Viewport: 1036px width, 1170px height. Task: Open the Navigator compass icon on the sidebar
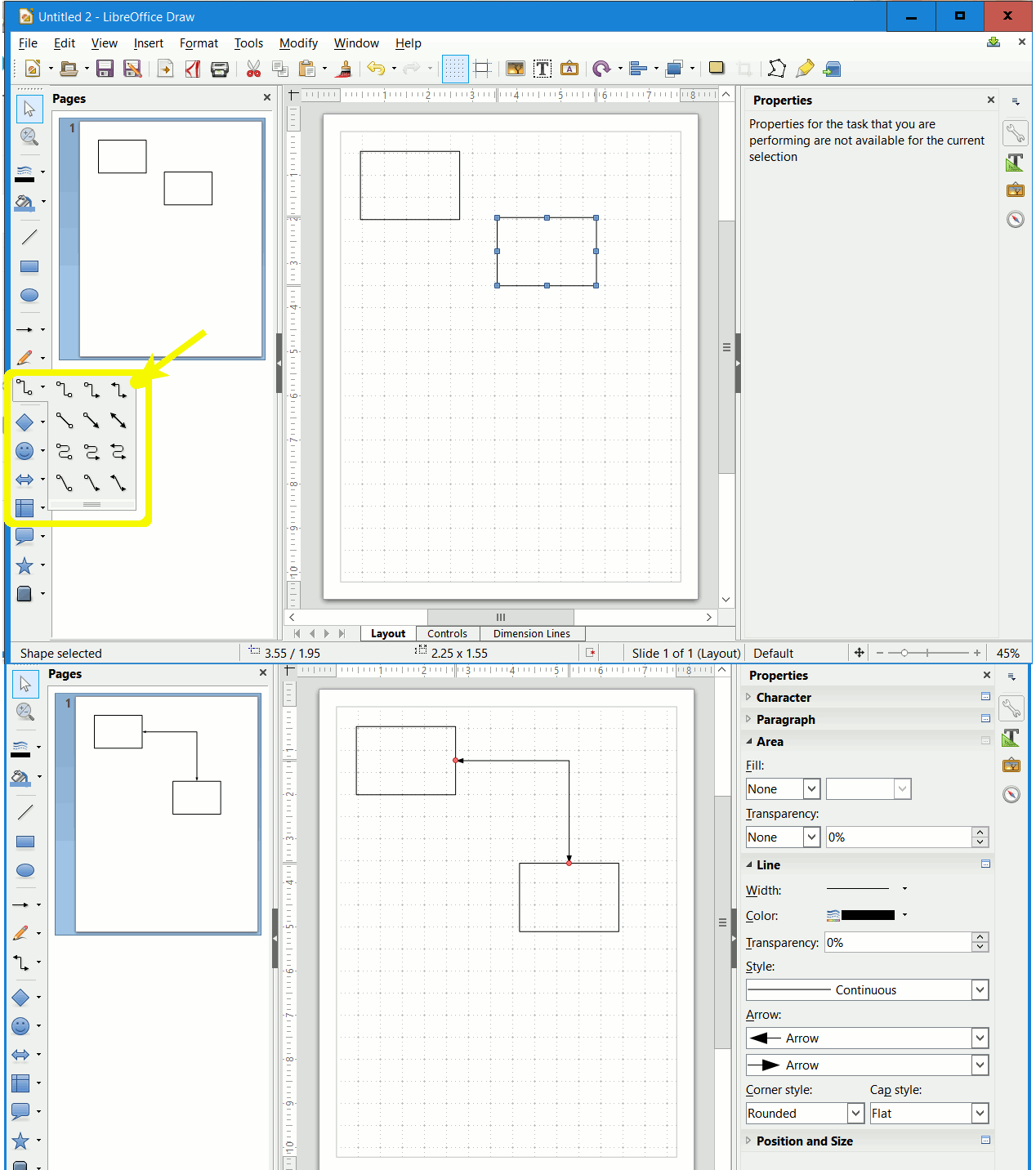click(x=1015, y=219)
